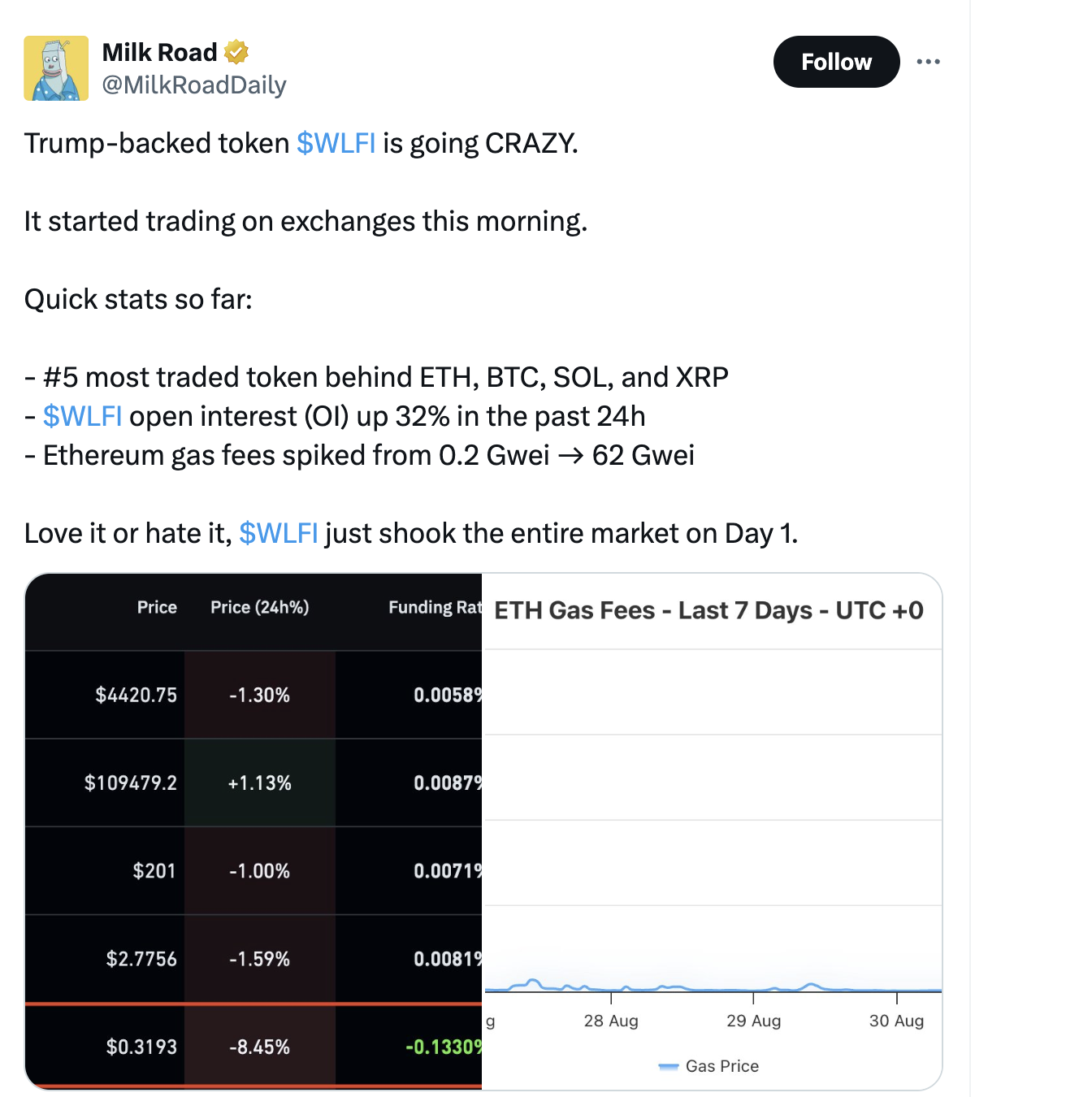Open the ETH Gas Fees chart image
Image resolution: width=1092 pixels, height=1097 pixels.
(713, 831)
